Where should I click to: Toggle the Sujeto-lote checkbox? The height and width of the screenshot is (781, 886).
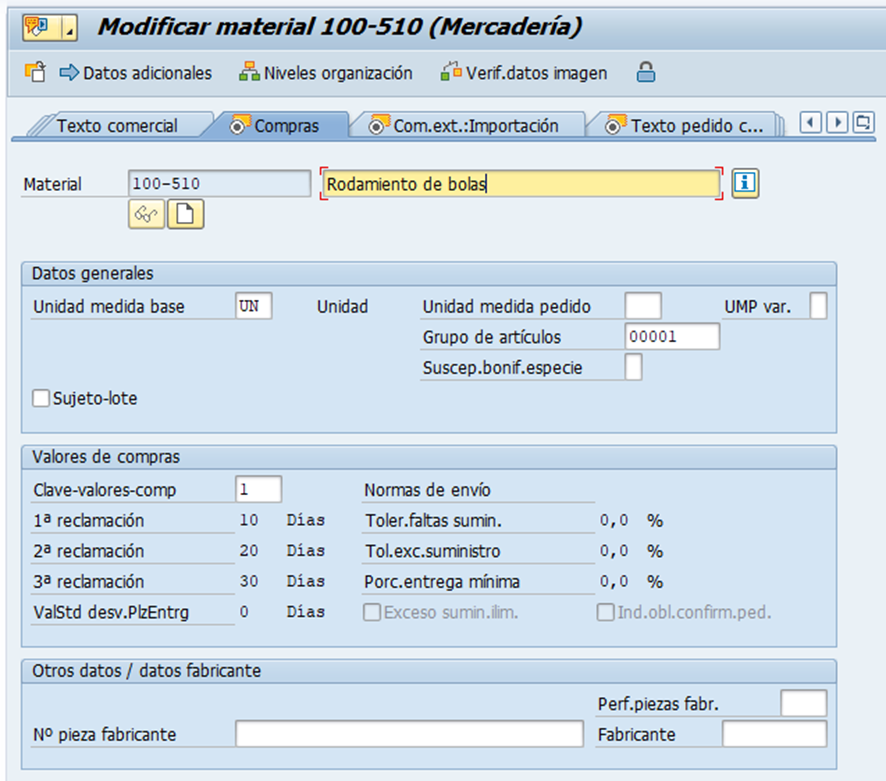point(41,398)
